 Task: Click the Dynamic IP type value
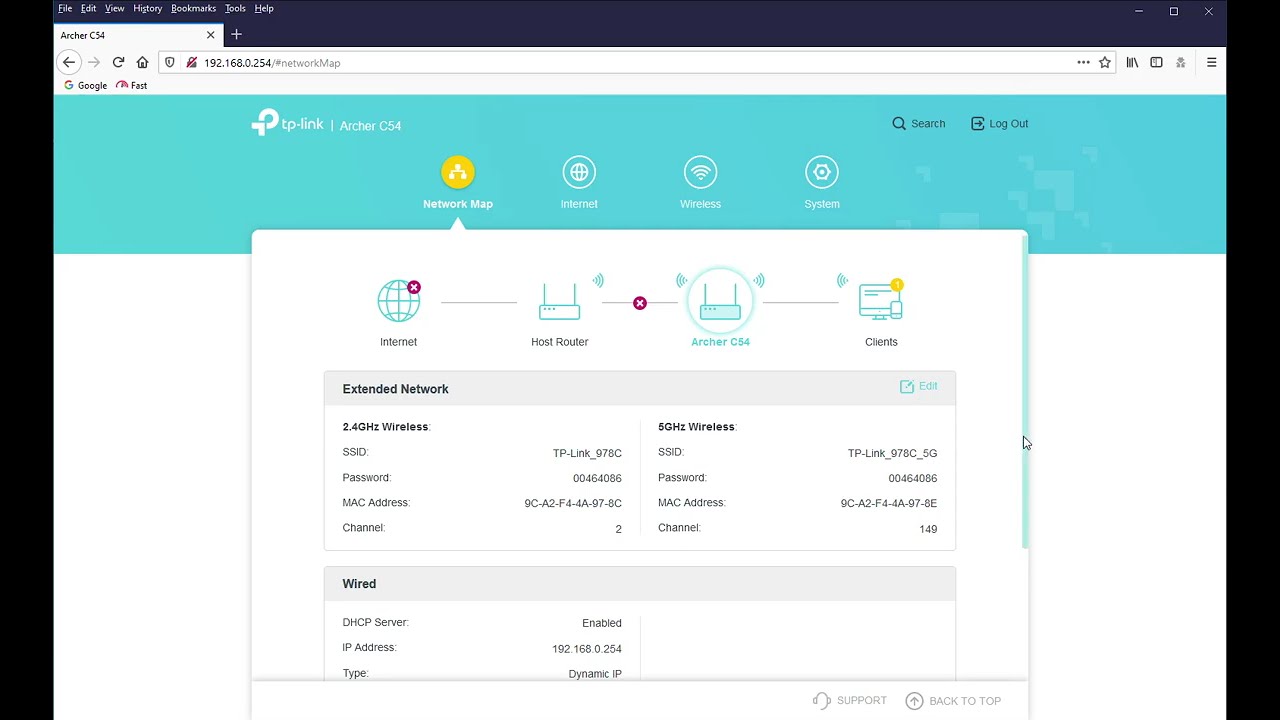tap(595, 674)
